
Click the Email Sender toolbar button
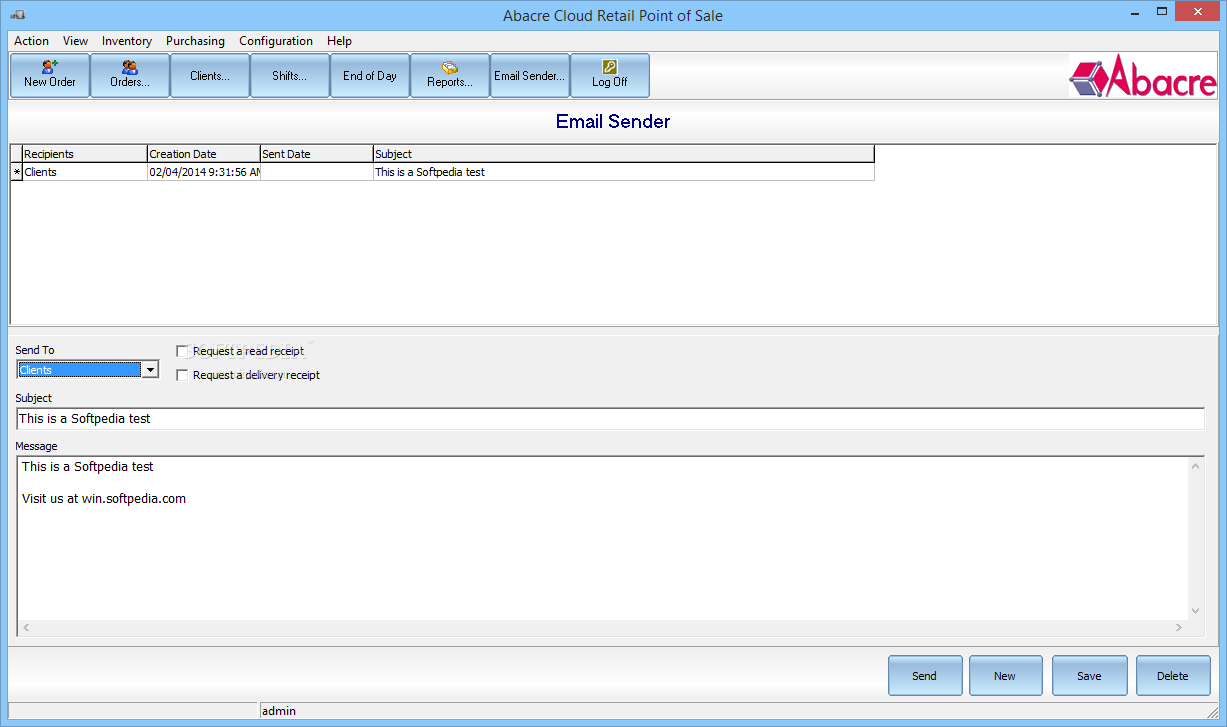click(x=530, y=76)
